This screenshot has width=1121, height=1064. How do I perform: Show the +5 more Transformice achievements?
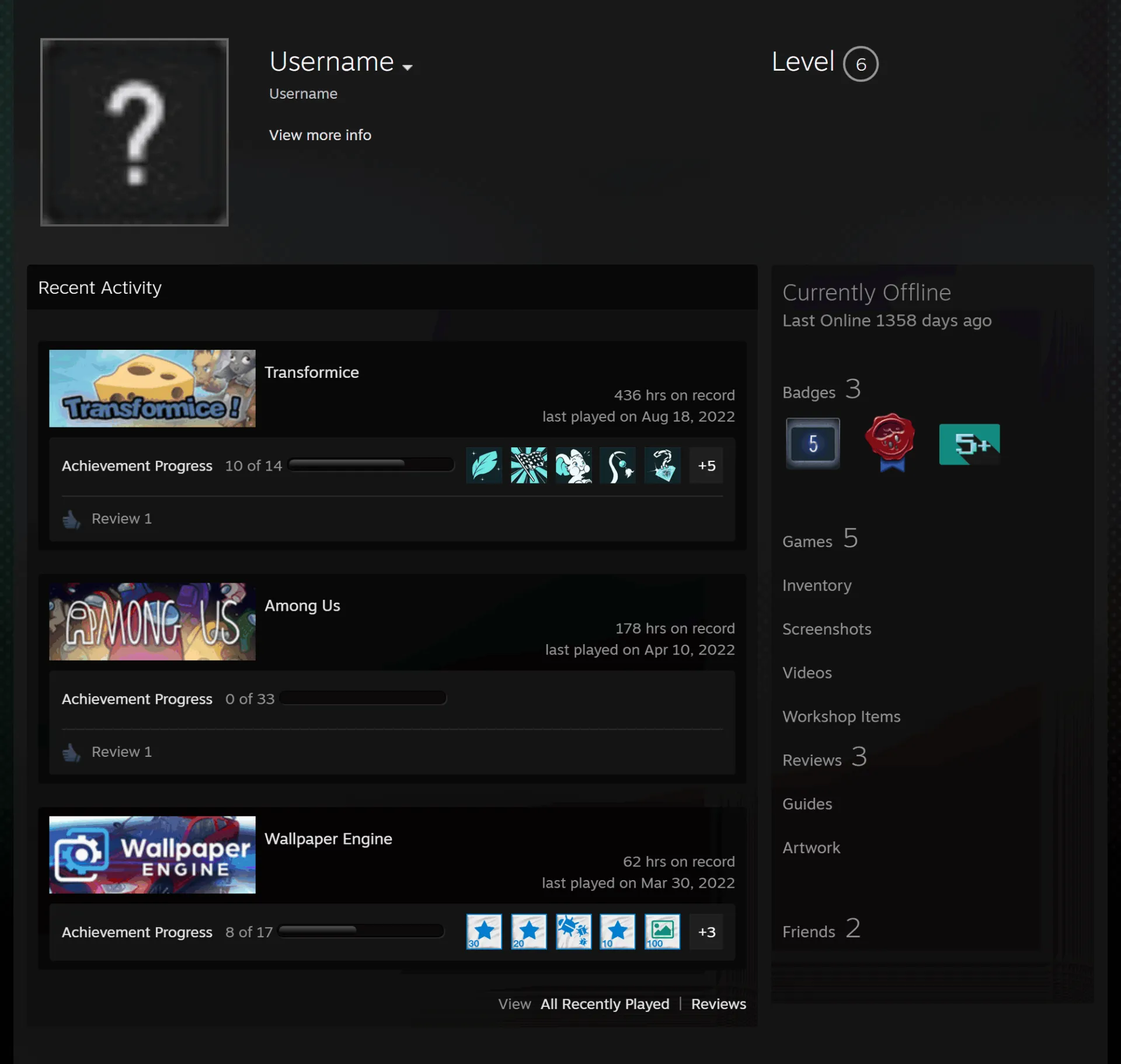coord(706,465)
